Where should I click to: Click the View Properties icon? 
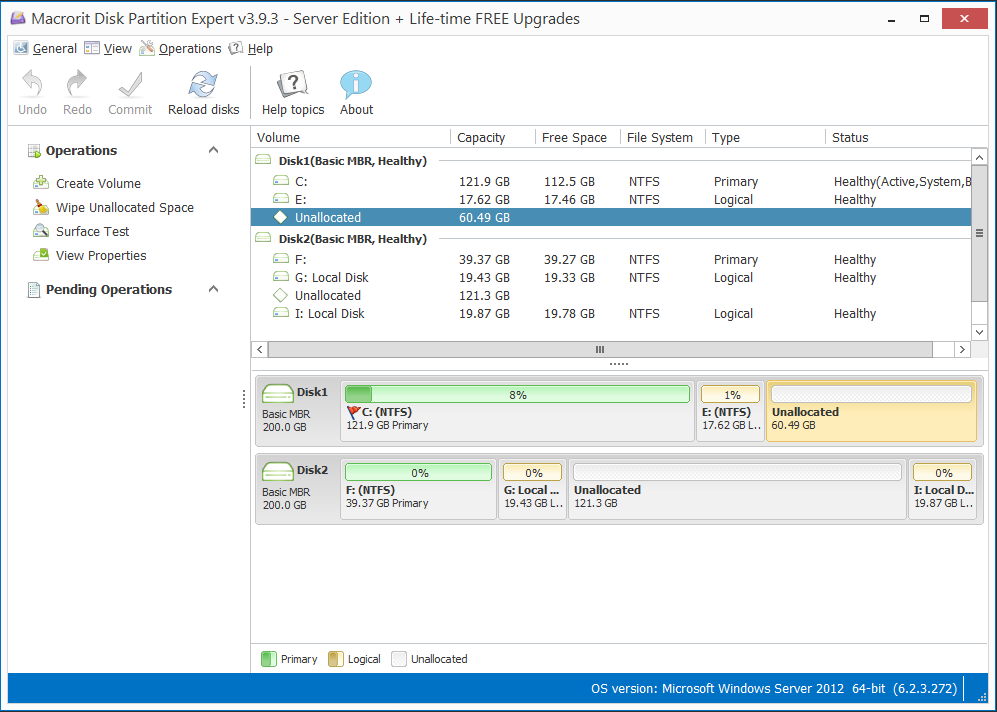tap(41, 255)
